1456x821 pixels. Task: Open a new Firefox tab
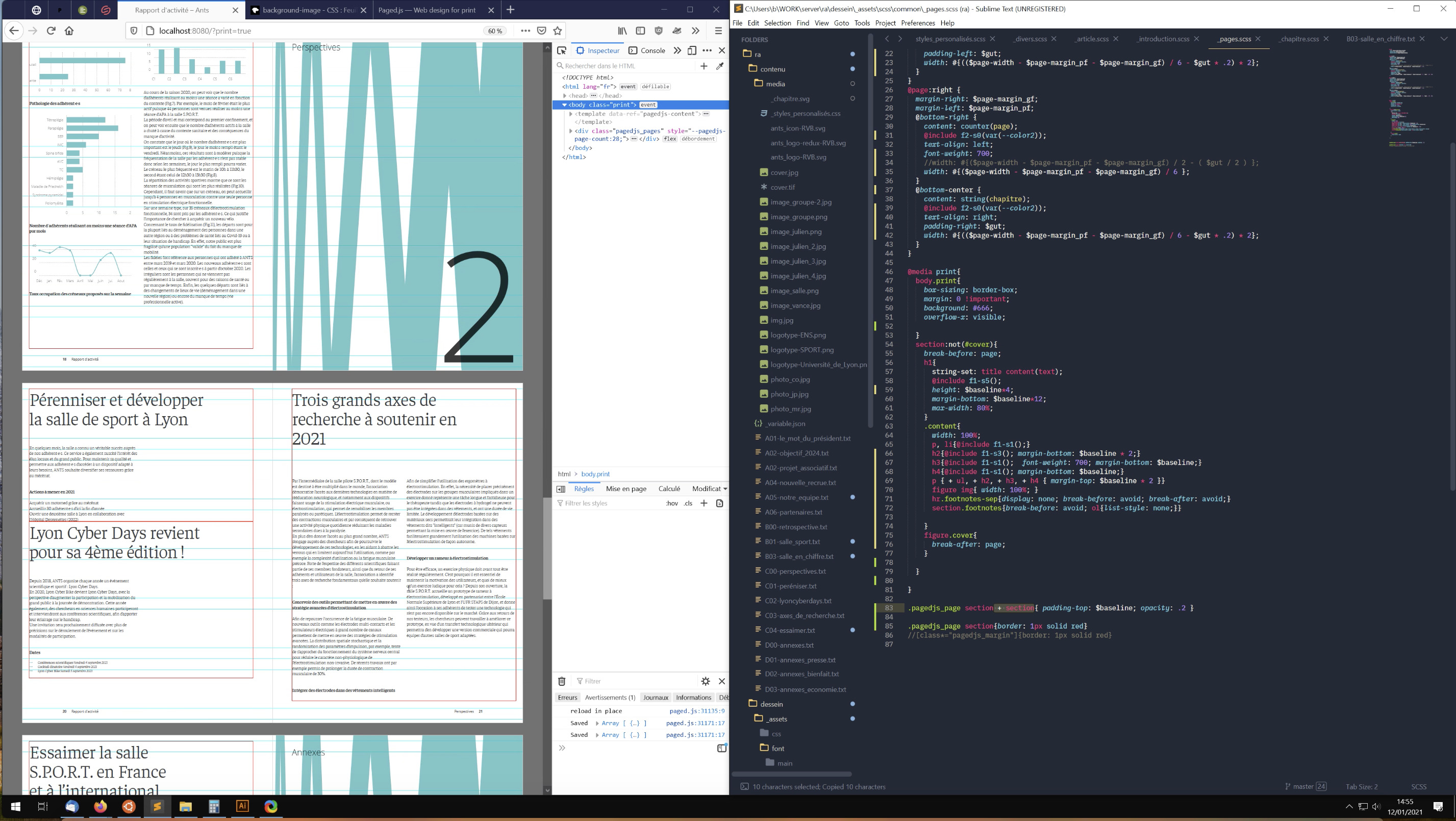tap(510, 10)
